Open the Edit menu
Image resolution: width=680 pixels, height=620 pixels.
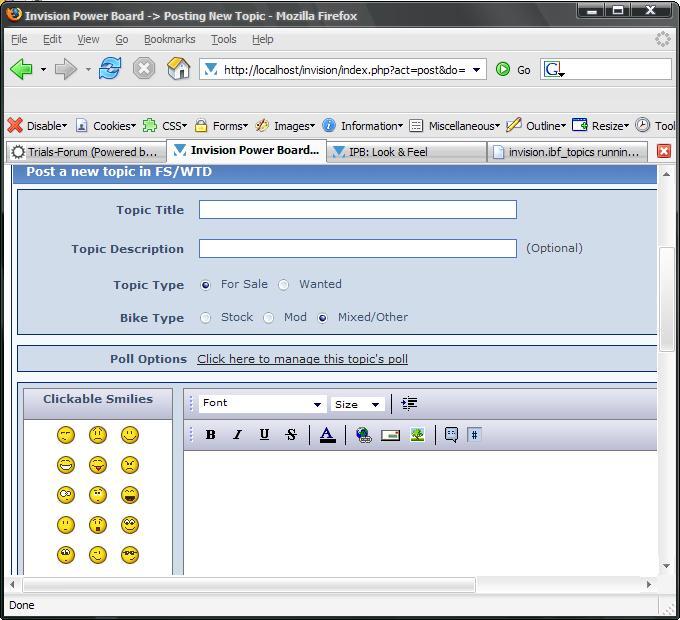tap(52, 39)
